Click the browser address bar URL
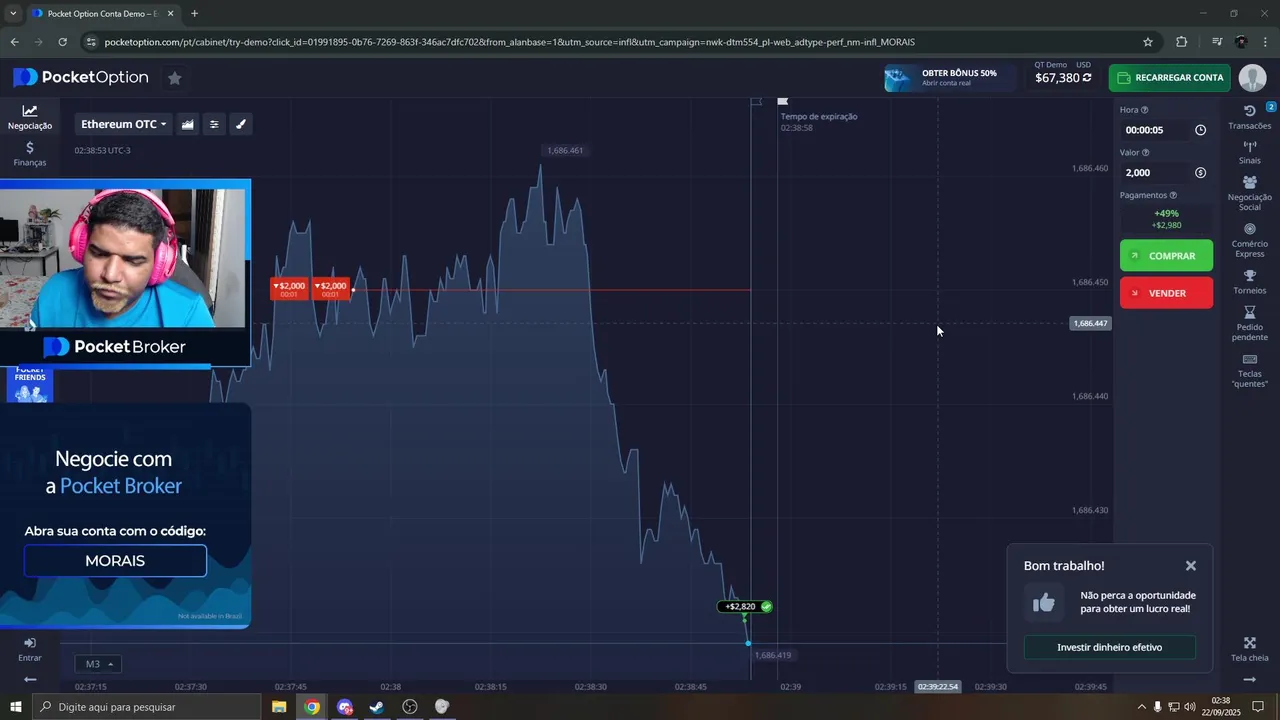This screenshot has width=1280, height=720. point(509,42)
